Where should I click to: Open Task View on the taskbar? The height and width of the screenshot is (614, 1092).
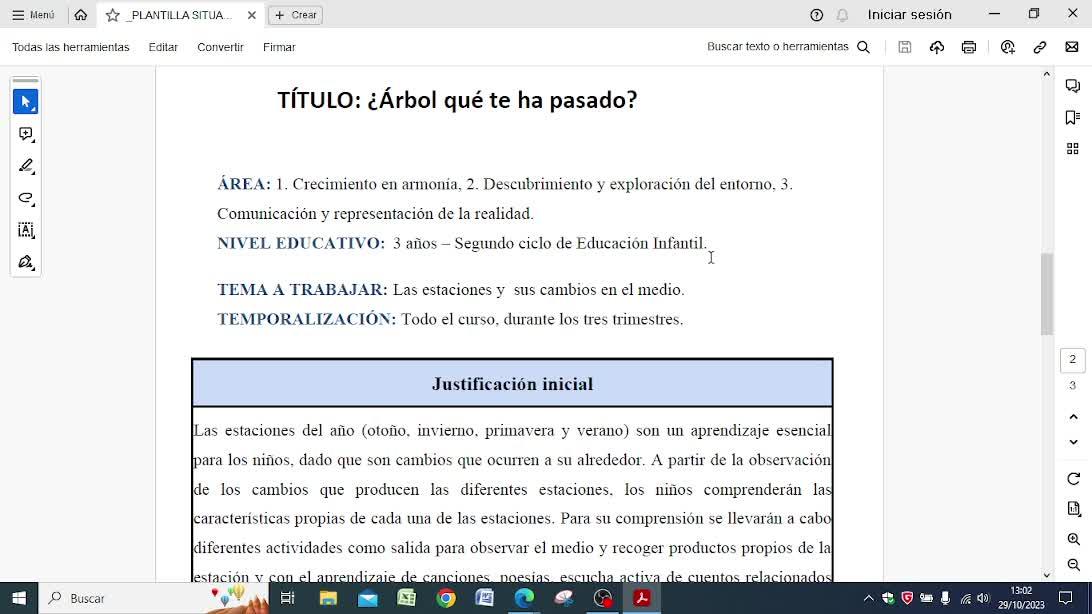[287, 598]
